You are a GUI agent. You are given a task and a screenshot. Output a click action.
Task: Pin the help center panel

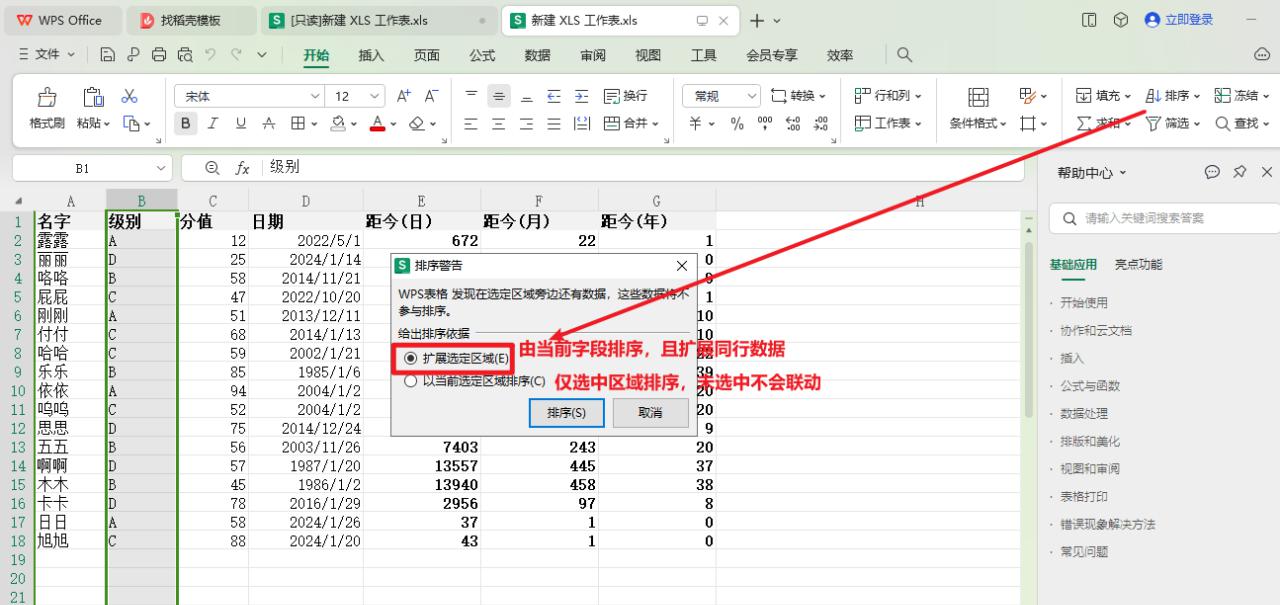coord(1240,172)
